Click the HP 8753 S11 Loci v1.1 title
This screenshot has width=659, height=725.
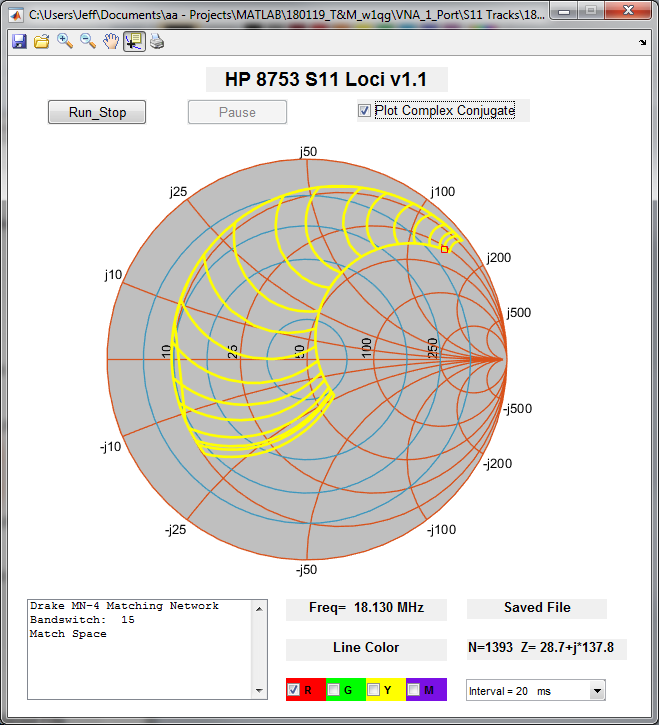[326, 80]
